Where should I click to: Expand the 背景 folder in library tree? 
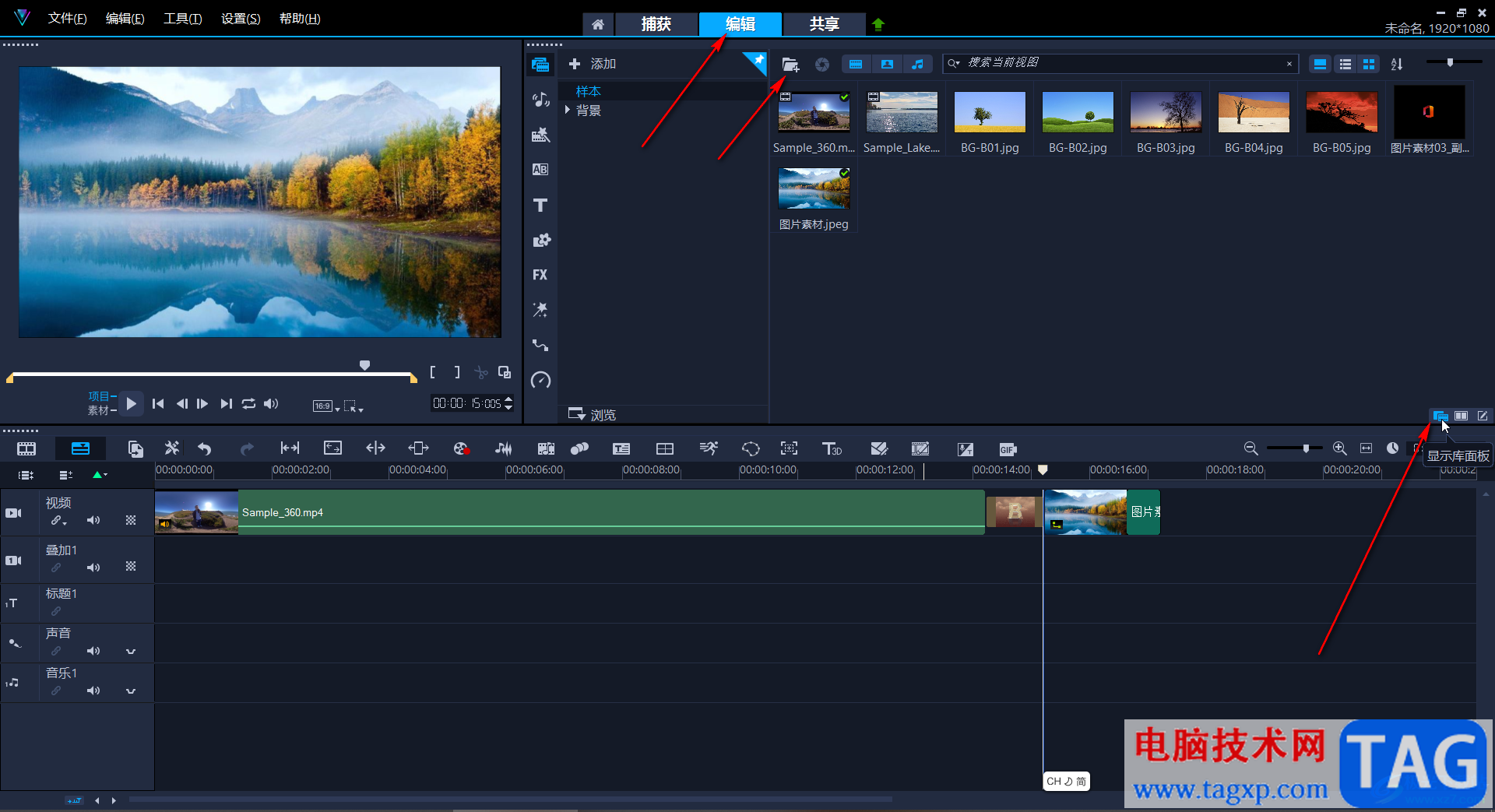568,111
